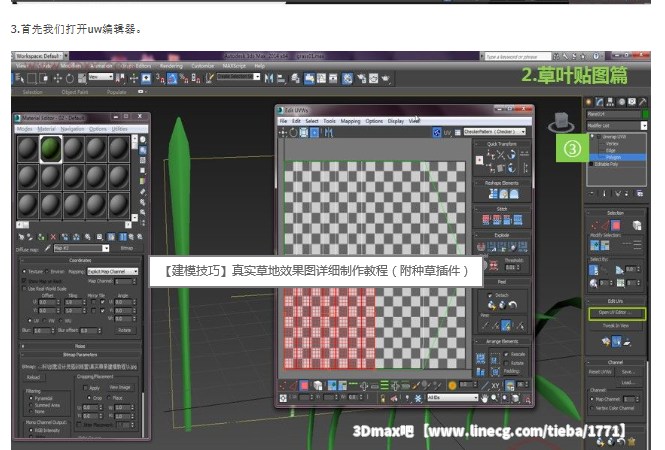Click the Lock Selection padlock icon in Edit UVWs
This screenshot has height=450, width=665.
383,398
